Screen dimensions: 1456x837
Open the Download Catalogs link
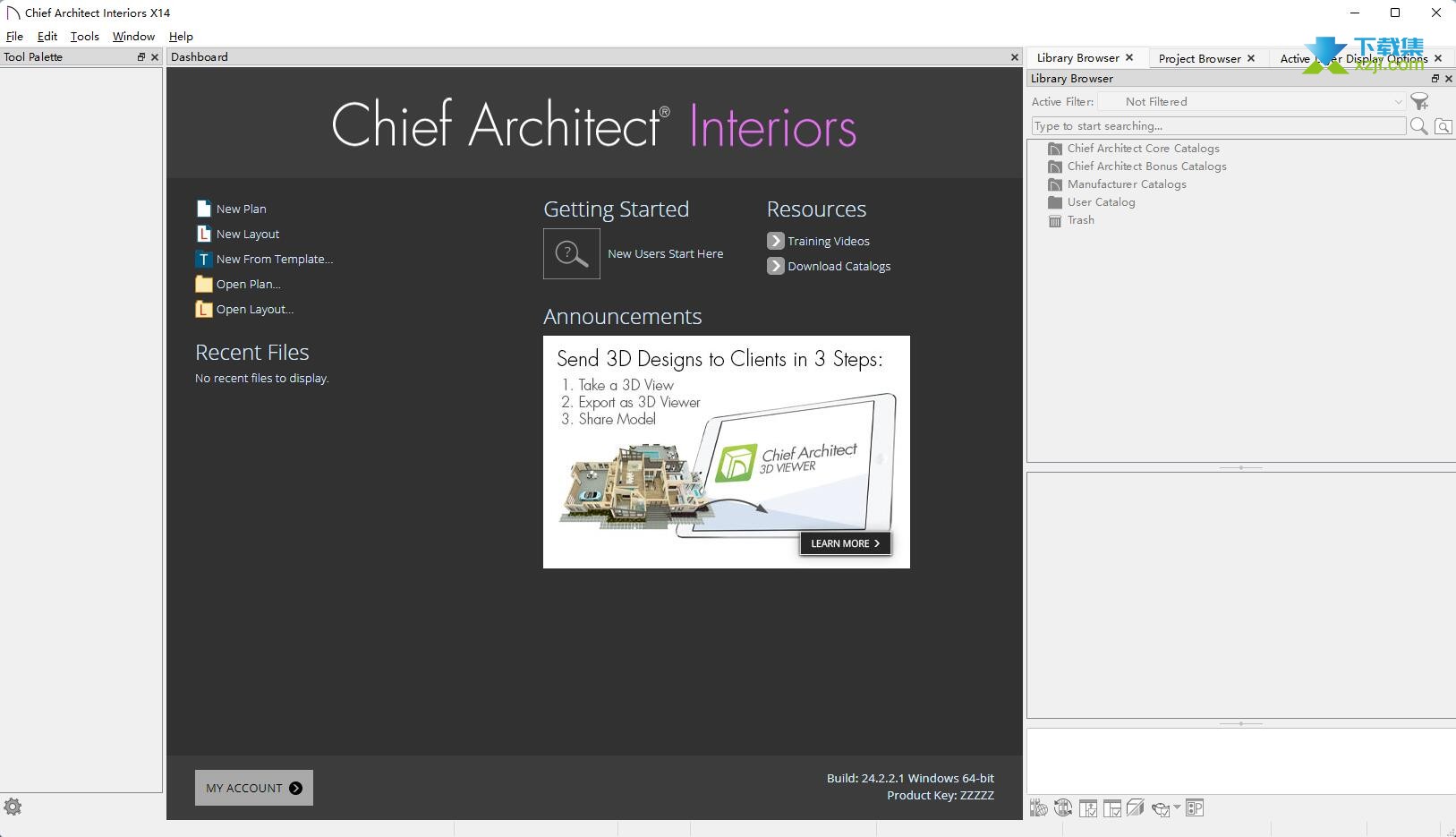coord(839,266)
